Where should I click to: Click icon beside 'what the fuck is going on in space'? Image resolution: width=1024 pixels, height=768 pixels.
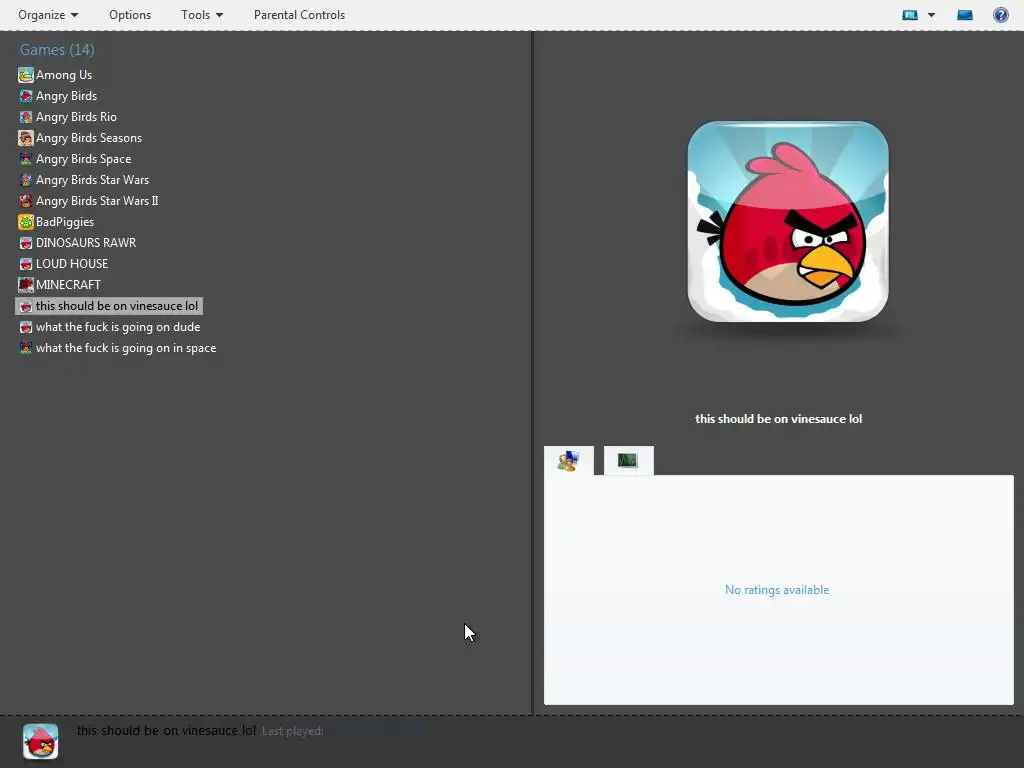coord(25,348)
